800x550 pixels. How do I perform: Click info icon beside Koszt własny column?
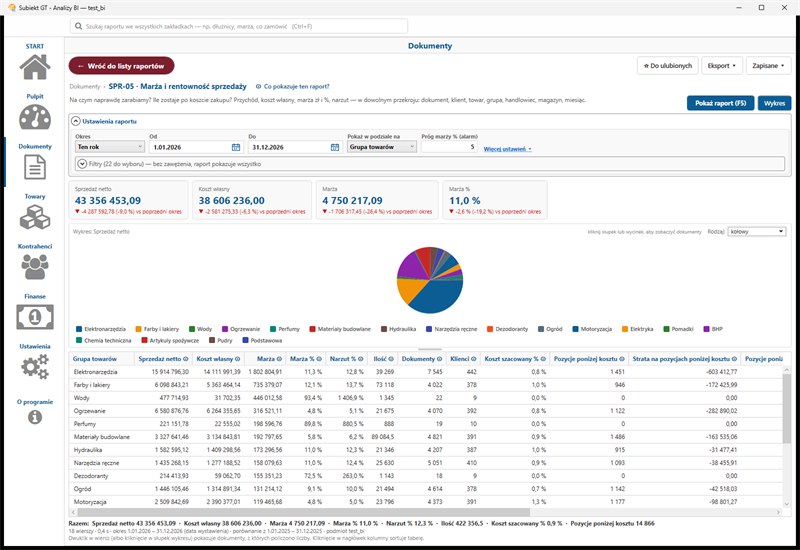pos(237,359)
